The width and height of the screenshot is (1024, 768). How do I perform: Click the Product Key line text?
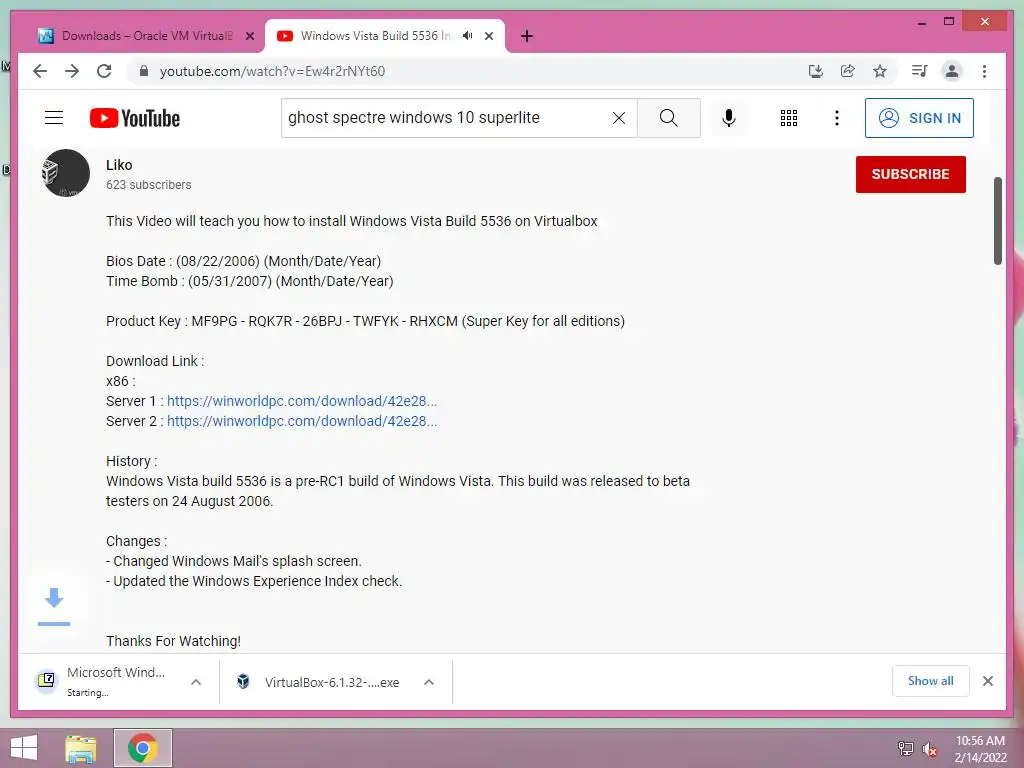coord(365,321)
